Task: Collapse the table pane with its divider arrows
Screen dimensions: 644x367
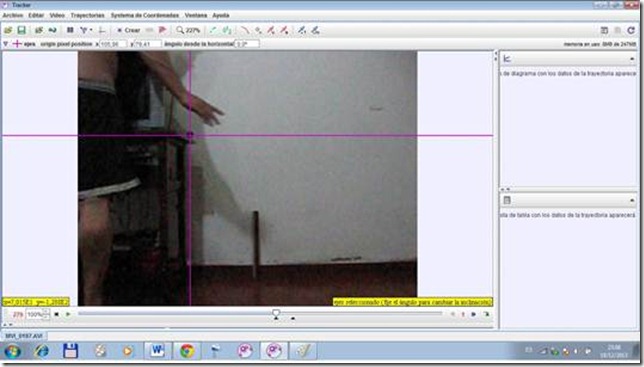Action: 506,190
